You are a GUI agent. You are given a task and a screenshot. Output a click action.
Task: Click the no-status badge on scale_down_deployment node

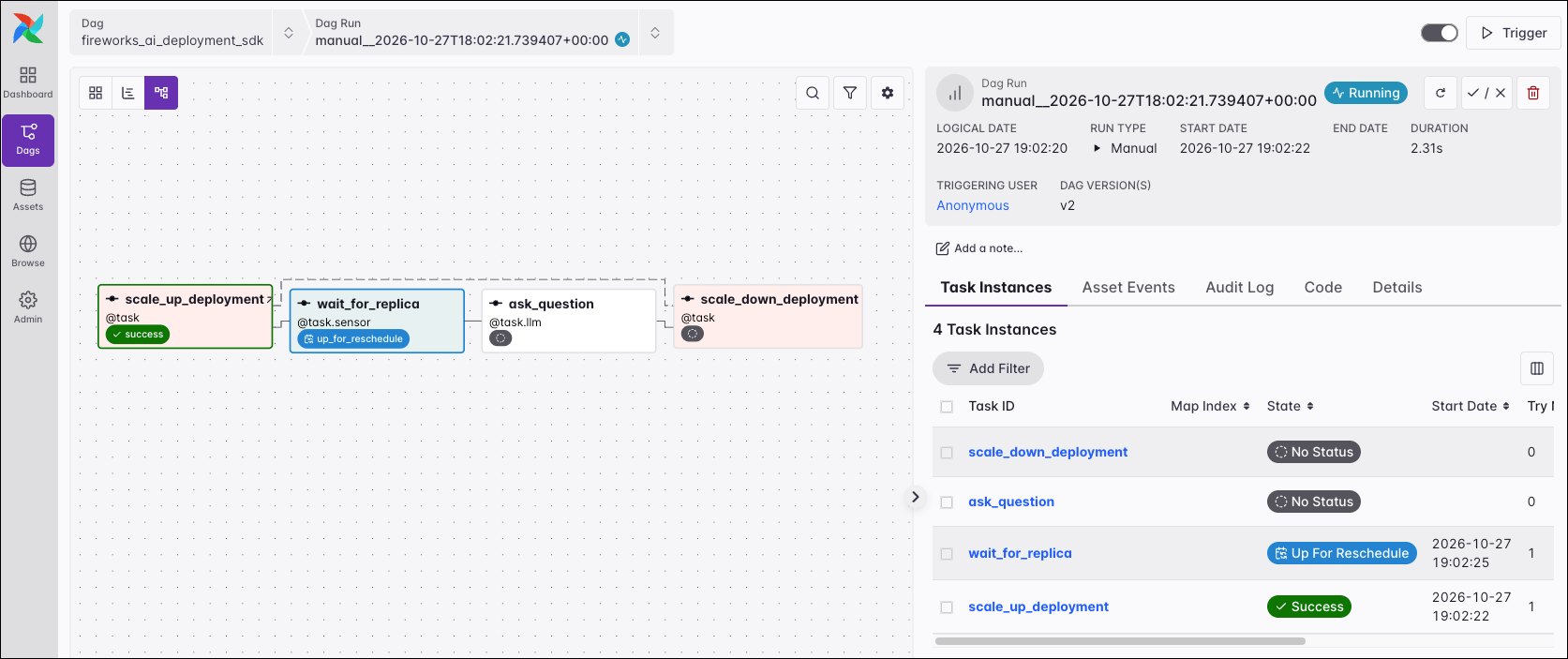(x=693, y=334)
